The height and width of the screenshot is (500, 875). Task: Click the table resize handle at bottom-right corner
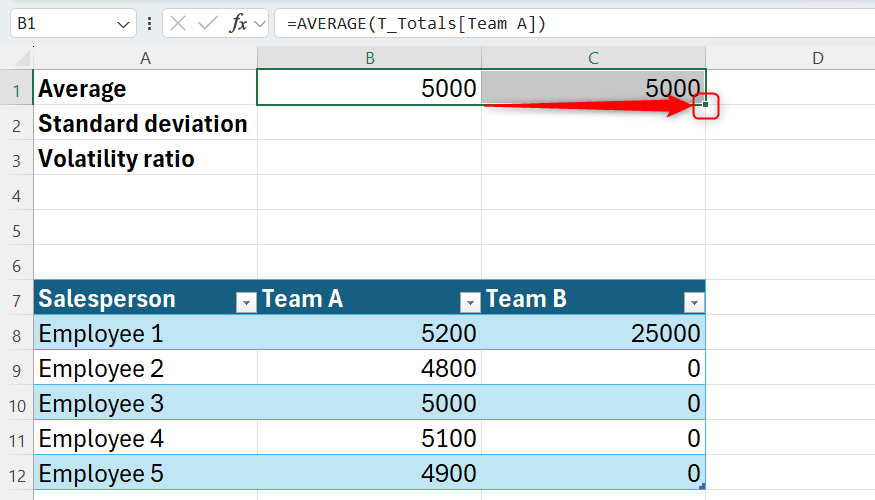click(x=702, y=486)
